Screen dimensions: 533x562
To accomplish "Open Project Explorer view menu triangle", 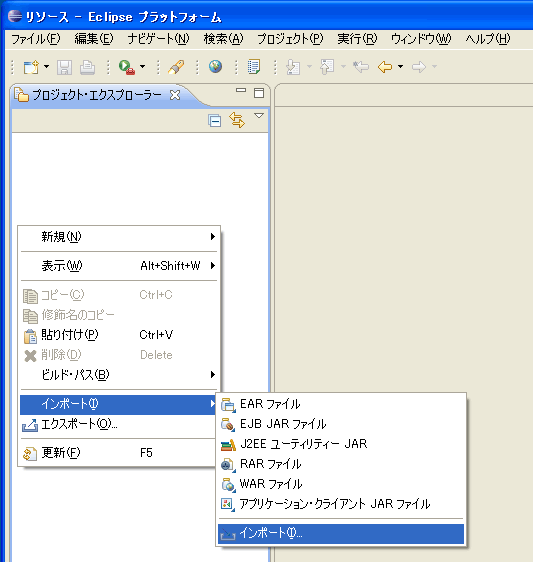I will (x=259, y=116).
